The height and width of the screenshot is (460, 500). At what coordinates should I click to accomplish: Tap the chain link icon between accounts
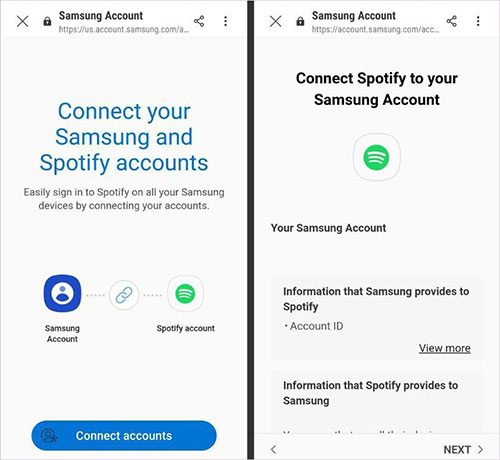124,295
